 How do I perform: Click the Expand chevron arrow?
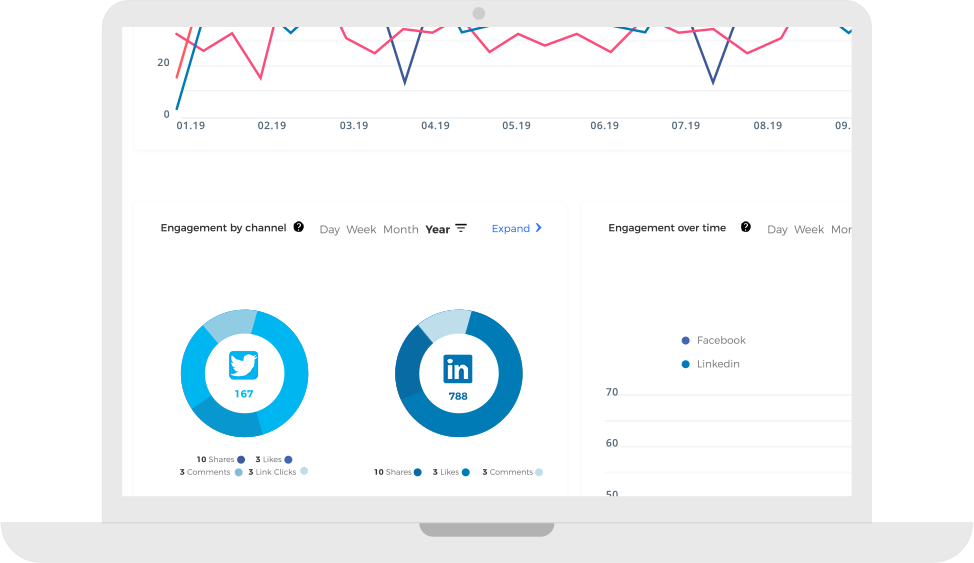click(539, 227)
